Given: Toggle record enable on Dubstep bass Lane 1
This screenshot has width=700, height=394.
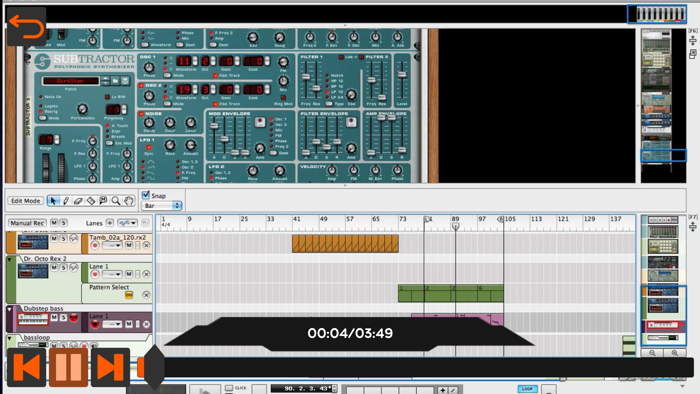Looking at the screenshot, I should (x=95, y=324).
